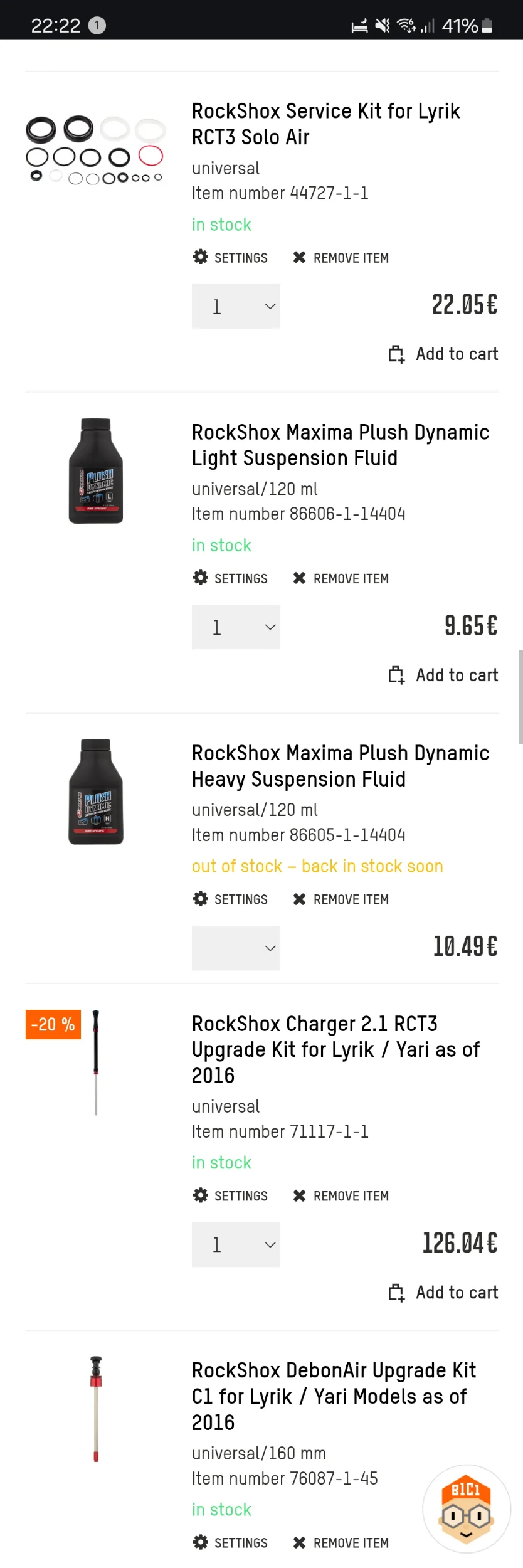This screenshot has width=523, height=1568.
Task: Add Plush Dynamic Light Fluid to cart
Action: [x=443, y=675]
